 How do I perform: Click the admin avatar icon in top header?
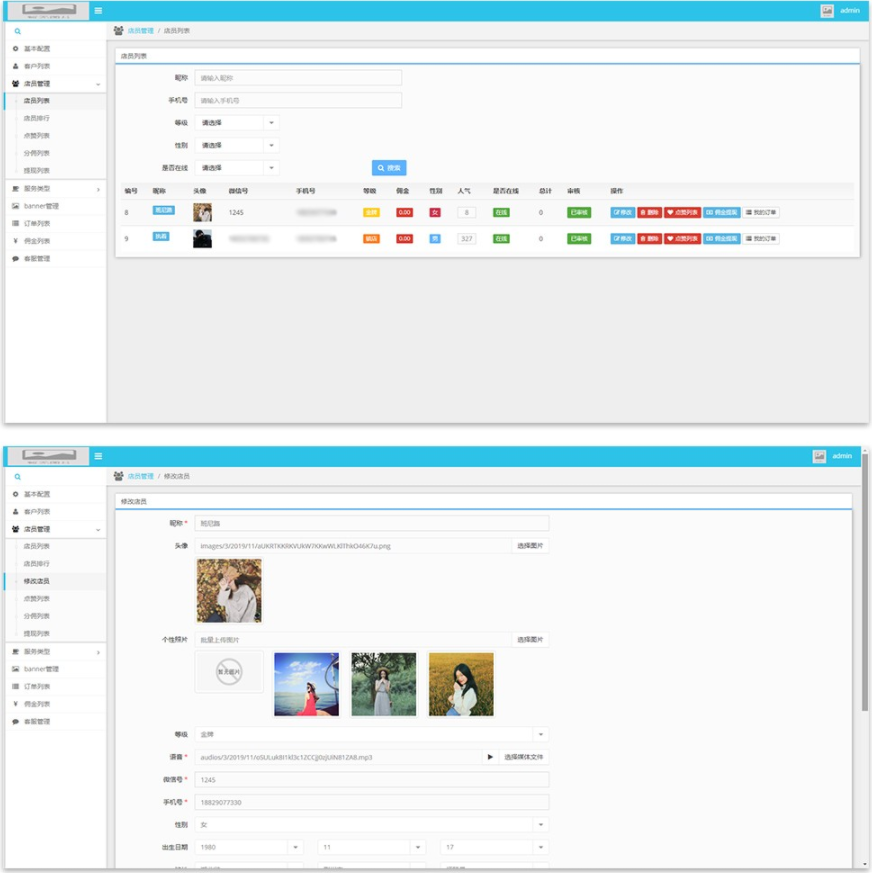tap(827, 11)
